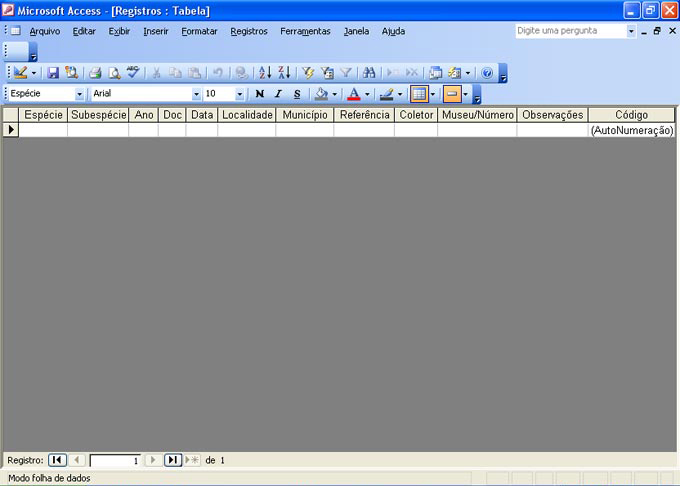This screenshot has height=486, width=680.
Task: Open the Editar menu
Action: [84, 31]
